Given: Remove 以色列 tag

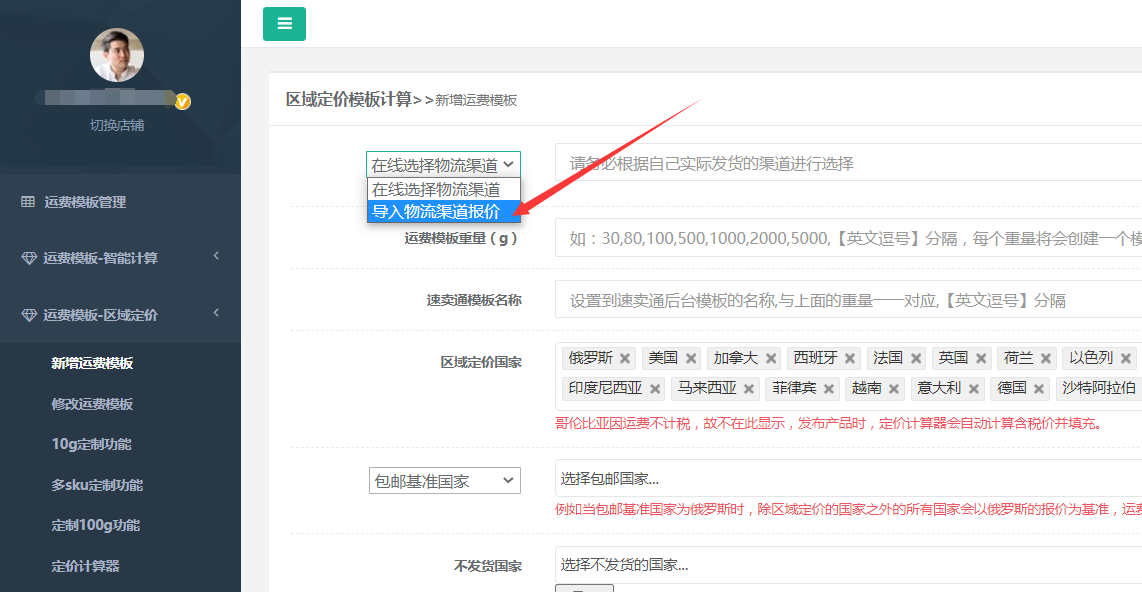Looking at the screenshot, I should tap(1126, 358).
